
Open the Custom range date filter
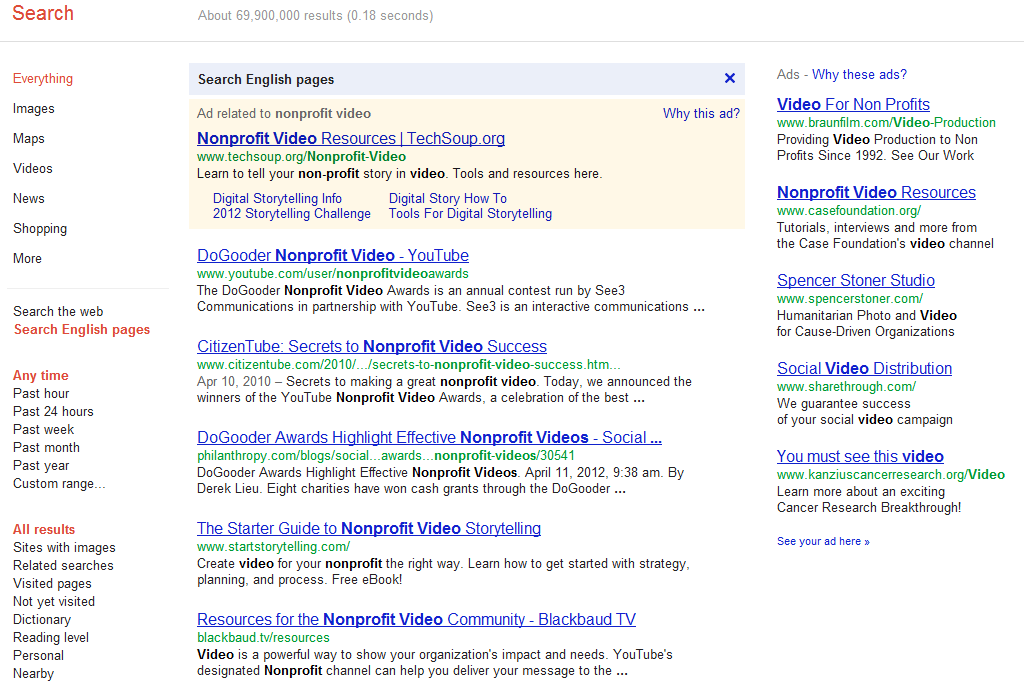(55, 483)
